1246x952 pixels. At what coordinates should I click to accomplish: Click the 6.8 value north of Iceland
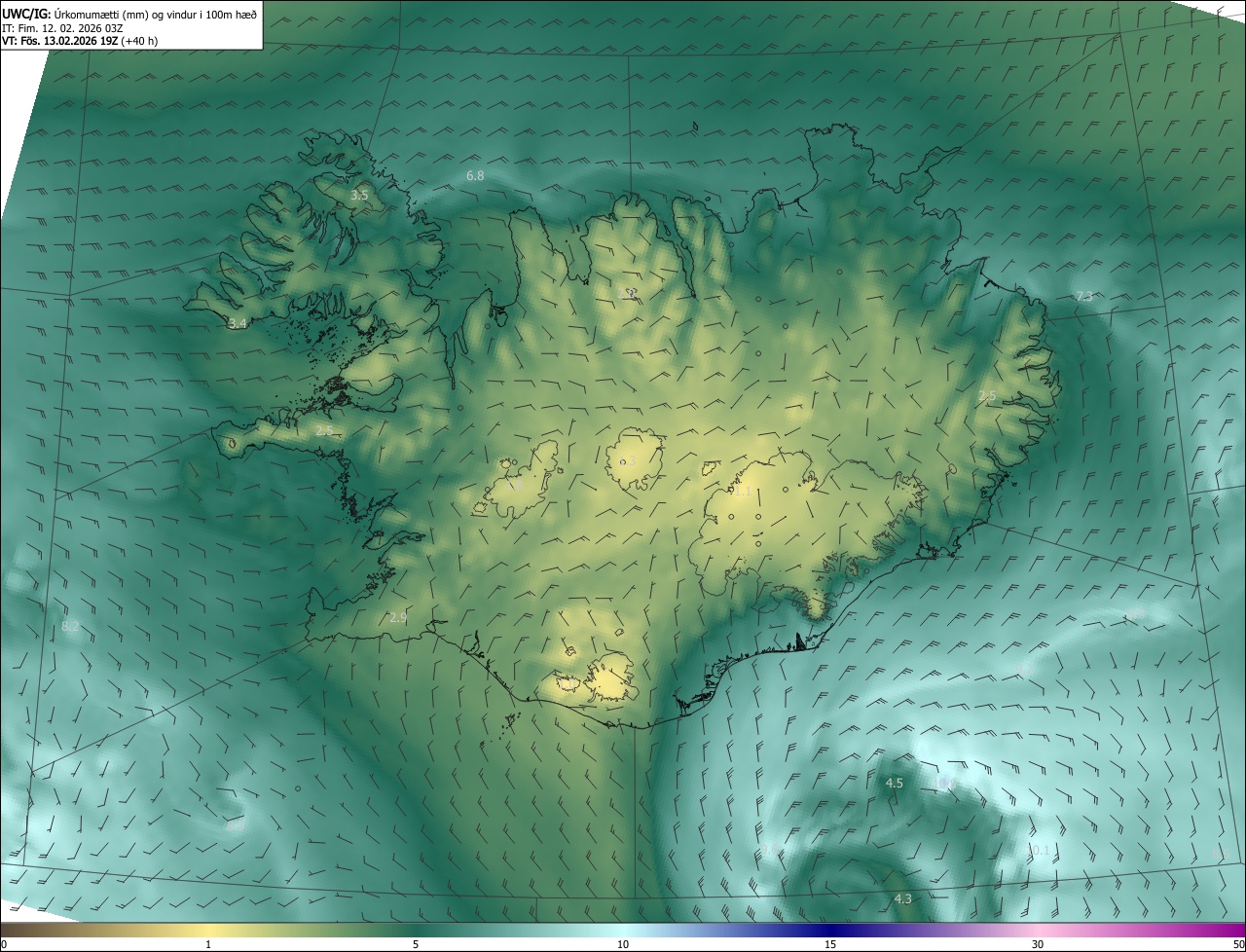tap(475, 176)
